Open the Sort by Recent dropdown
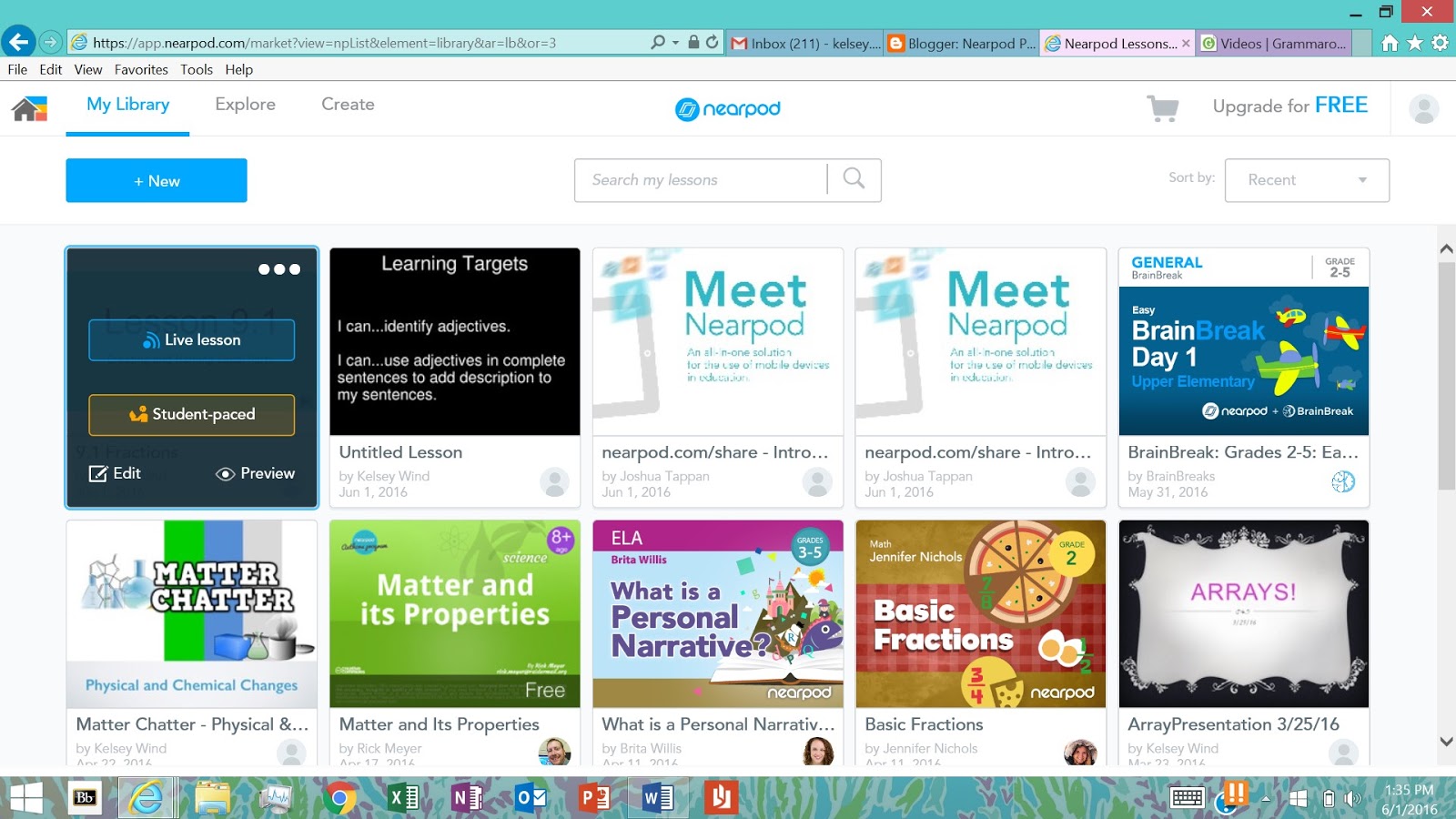The height and width of the screenshot is (819, 1456). point(1307,180)
